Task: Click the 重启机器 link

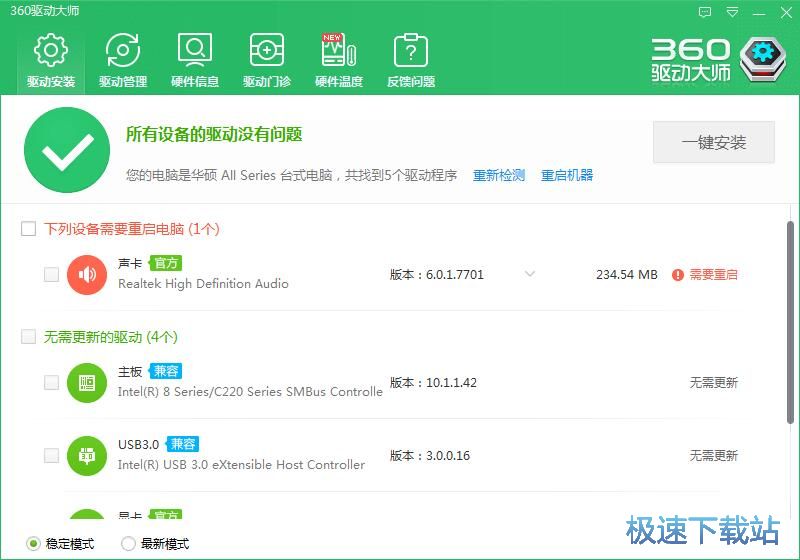Action: pos(567,175)
